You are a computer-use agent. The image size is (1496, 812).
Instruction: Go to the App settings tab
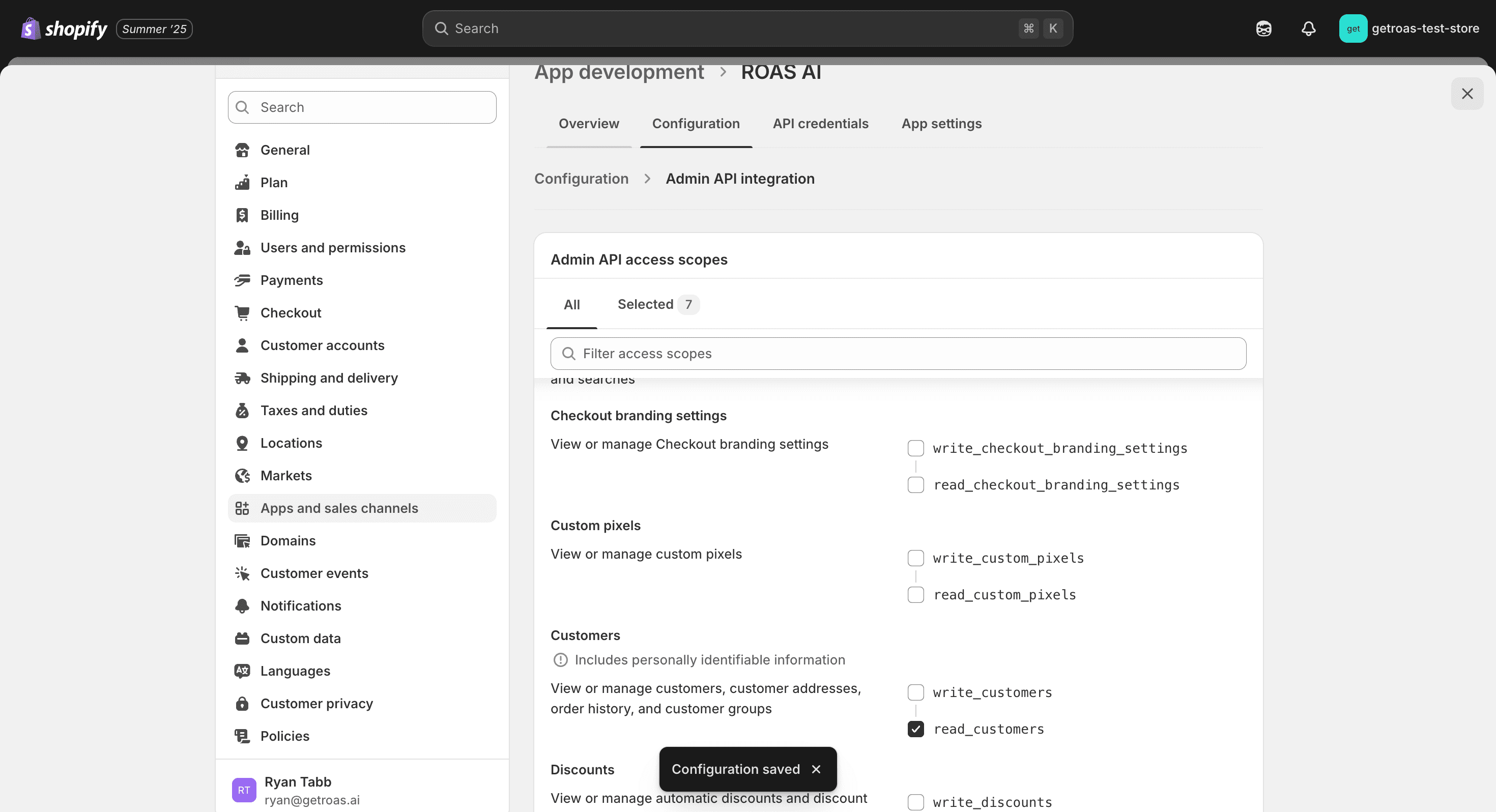(941, 124)
